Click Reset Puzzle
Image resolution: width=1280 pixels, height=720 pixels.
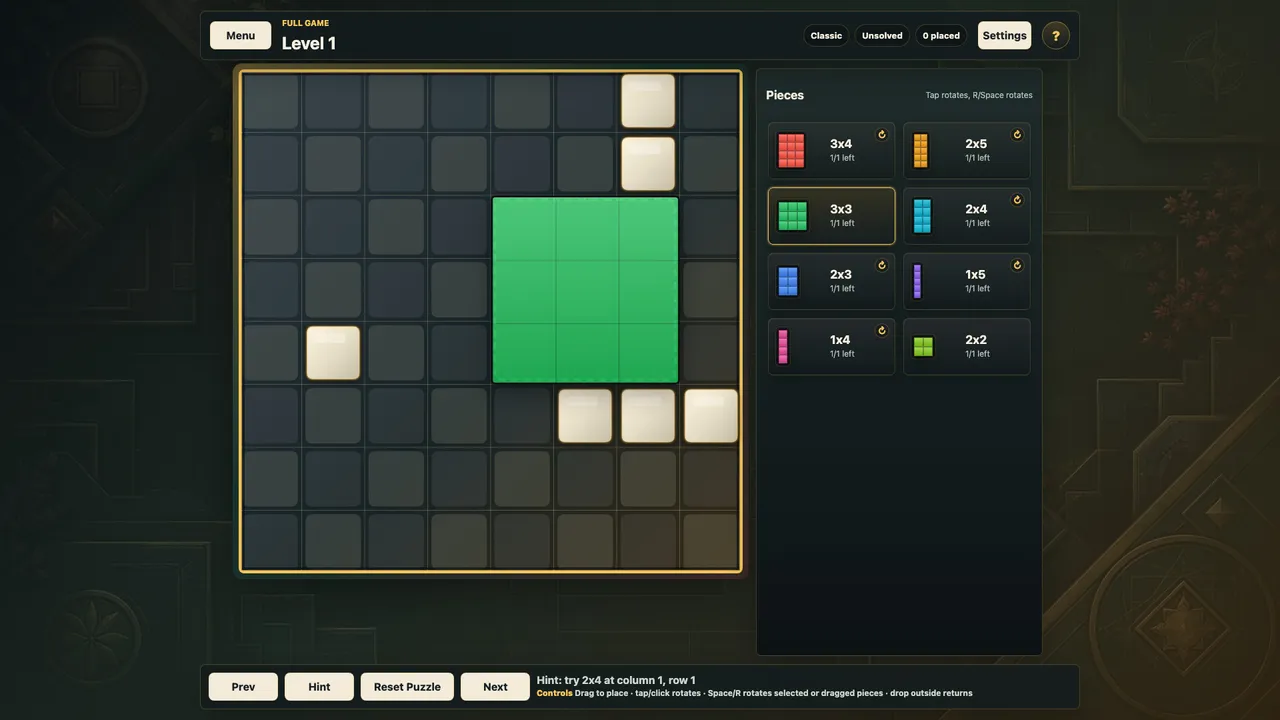pos(407,687)
